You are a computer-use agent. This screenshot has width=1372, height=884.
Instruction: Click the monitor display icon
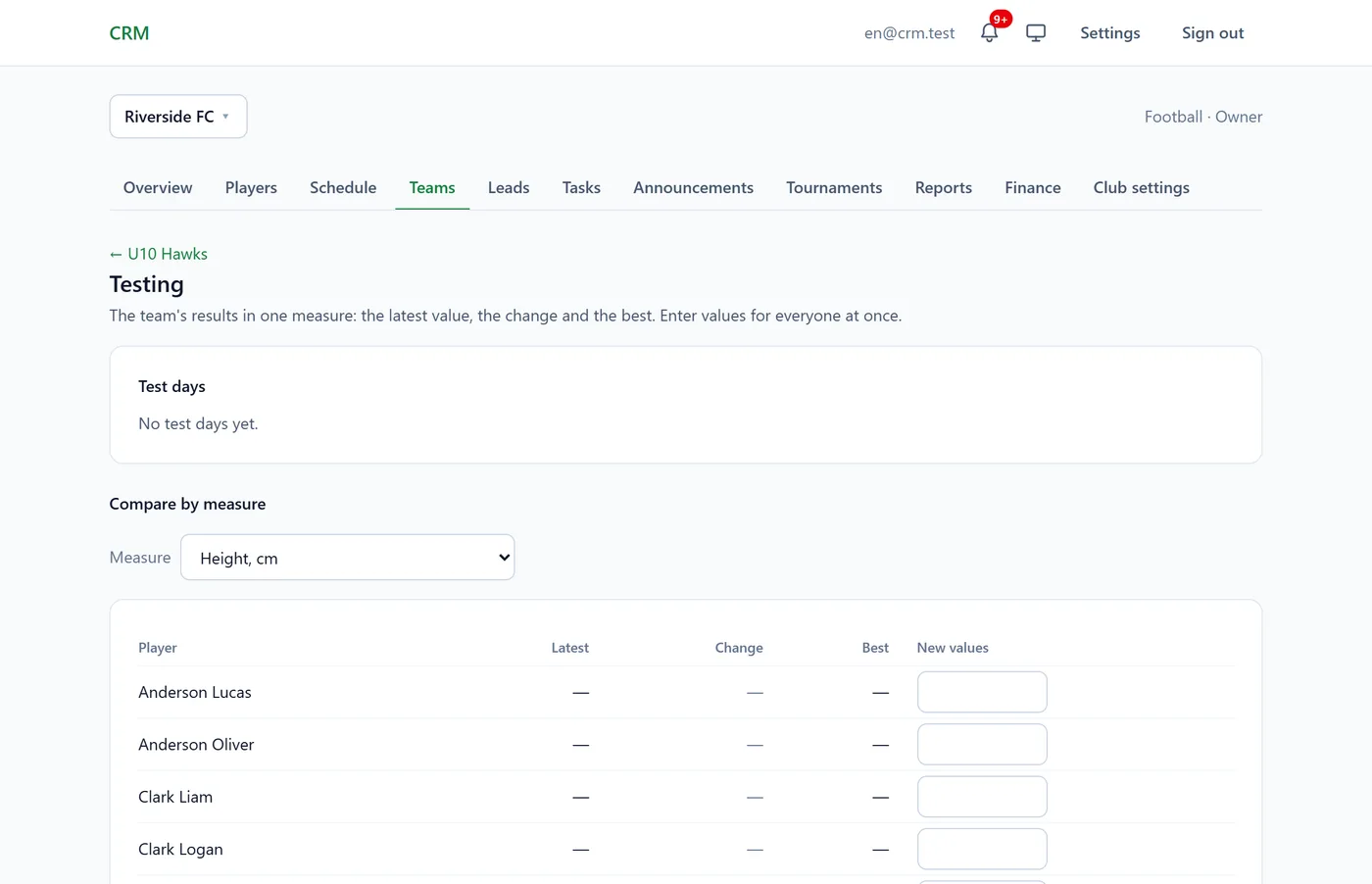(x=1036, y=32)
